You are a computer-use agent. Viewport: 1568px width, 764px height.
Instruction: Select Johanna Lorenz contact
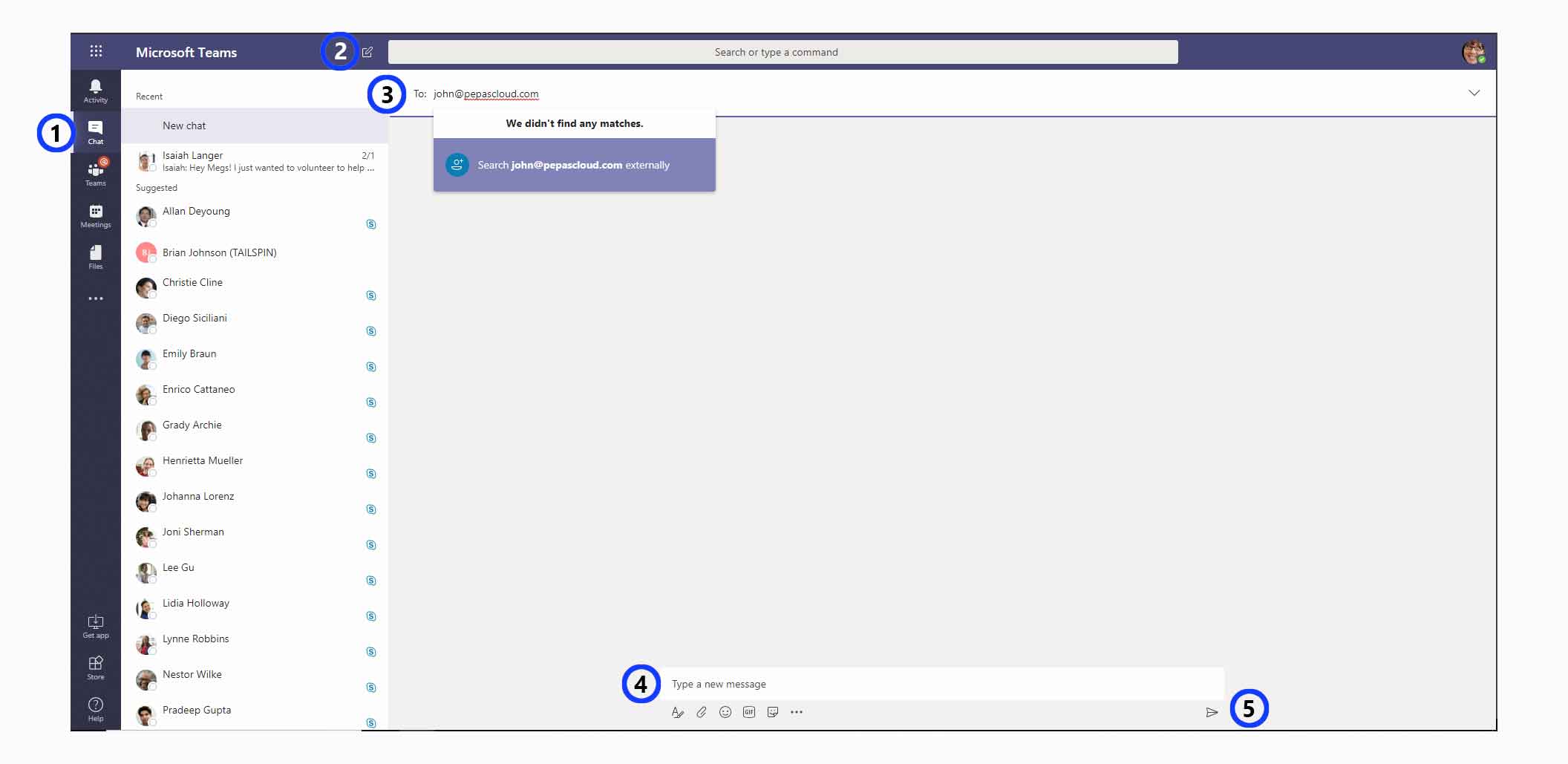(x=255, y=501)
